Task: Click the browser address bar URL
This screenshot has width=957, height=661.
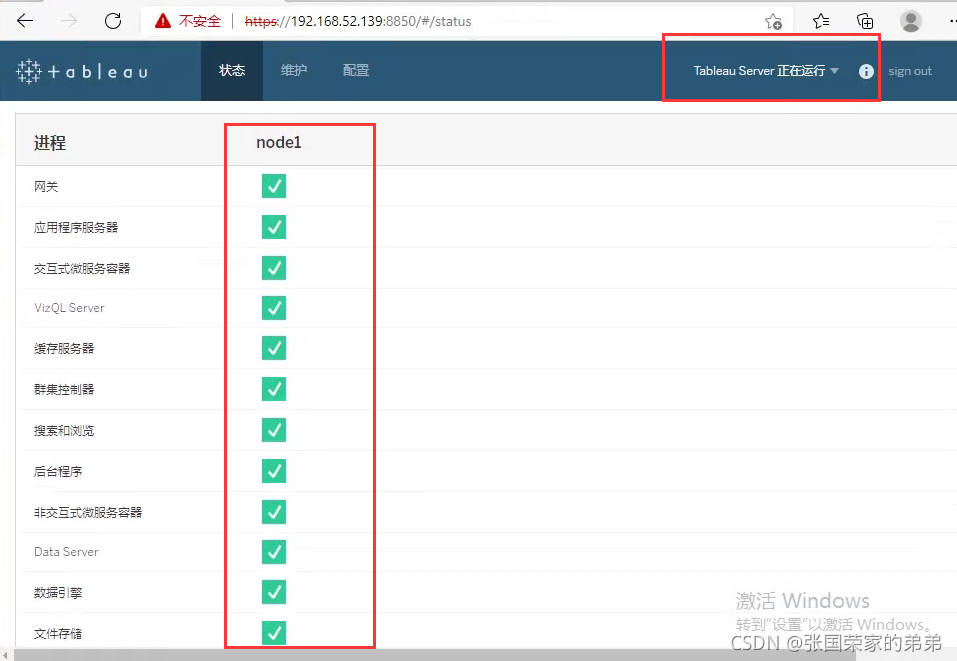Action: 358,21
